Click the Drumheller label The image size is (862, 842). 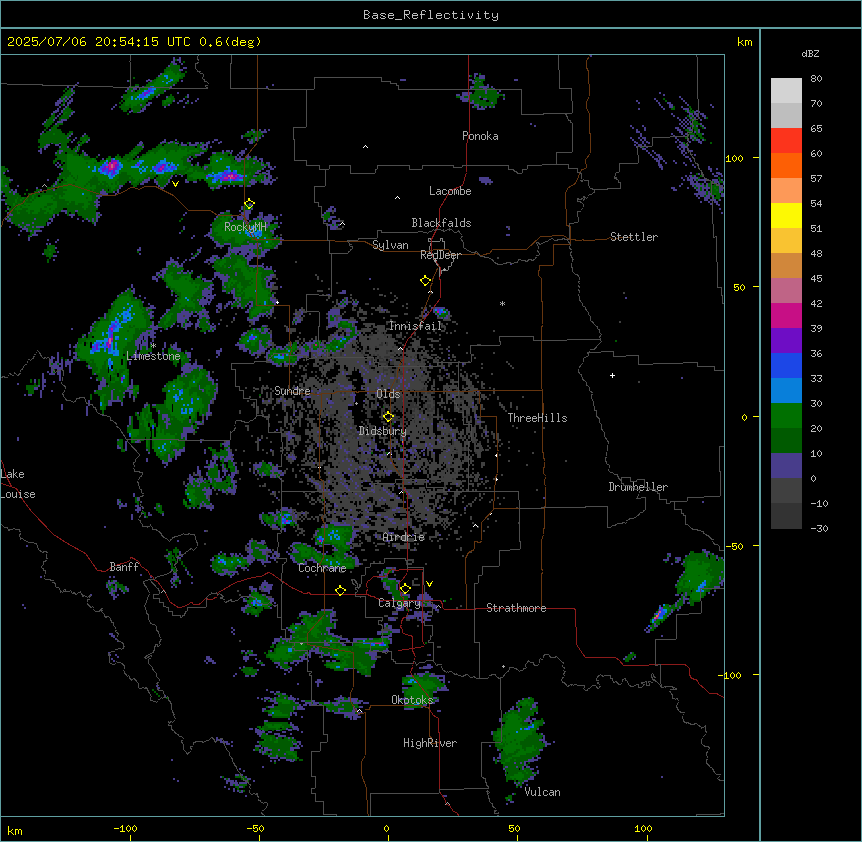[638, 487]
